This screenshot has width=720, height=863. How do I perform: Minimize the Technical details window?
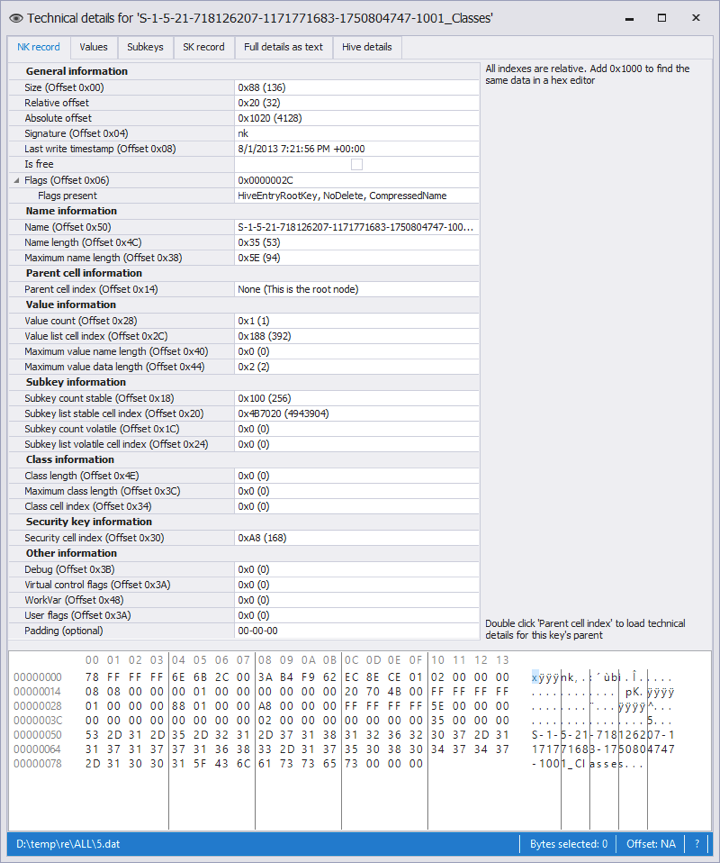pyautogui.click(x=627, y=18)
